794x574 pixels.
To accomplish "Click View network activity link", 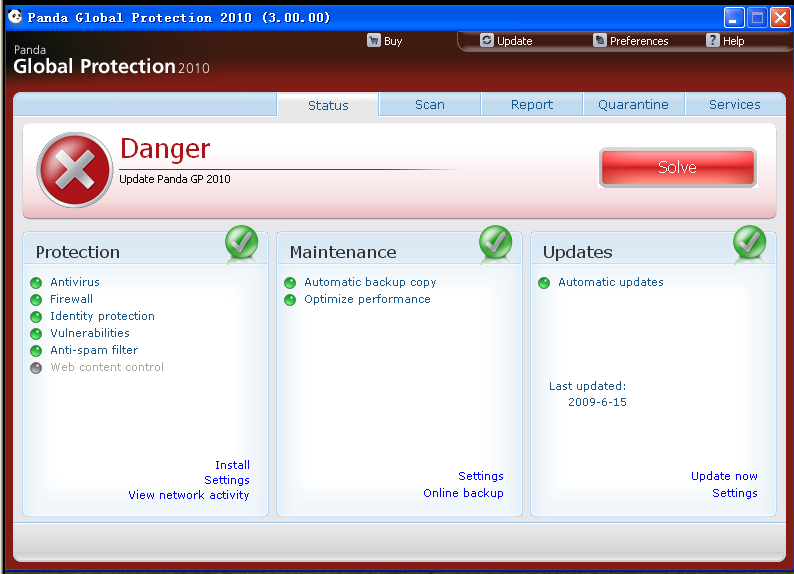I will click(x=189, y=495).
